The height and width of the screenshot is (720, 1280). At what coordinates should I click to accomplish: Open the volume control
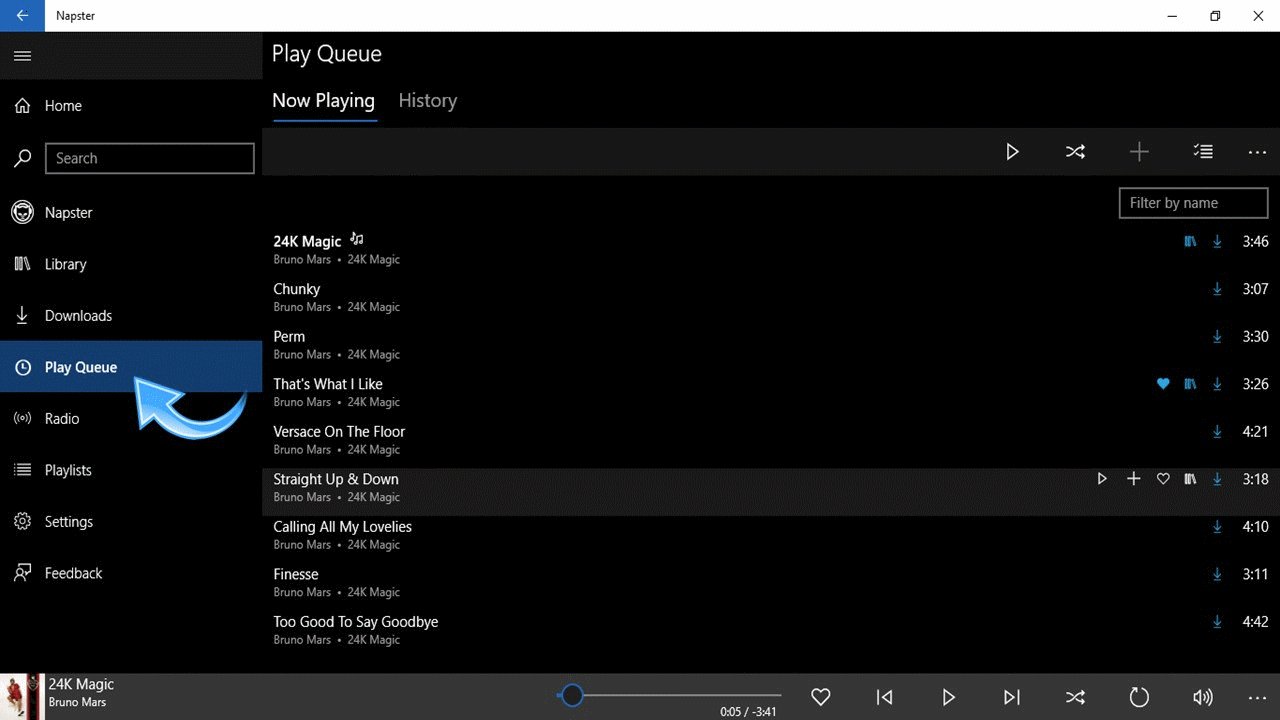1203,697
